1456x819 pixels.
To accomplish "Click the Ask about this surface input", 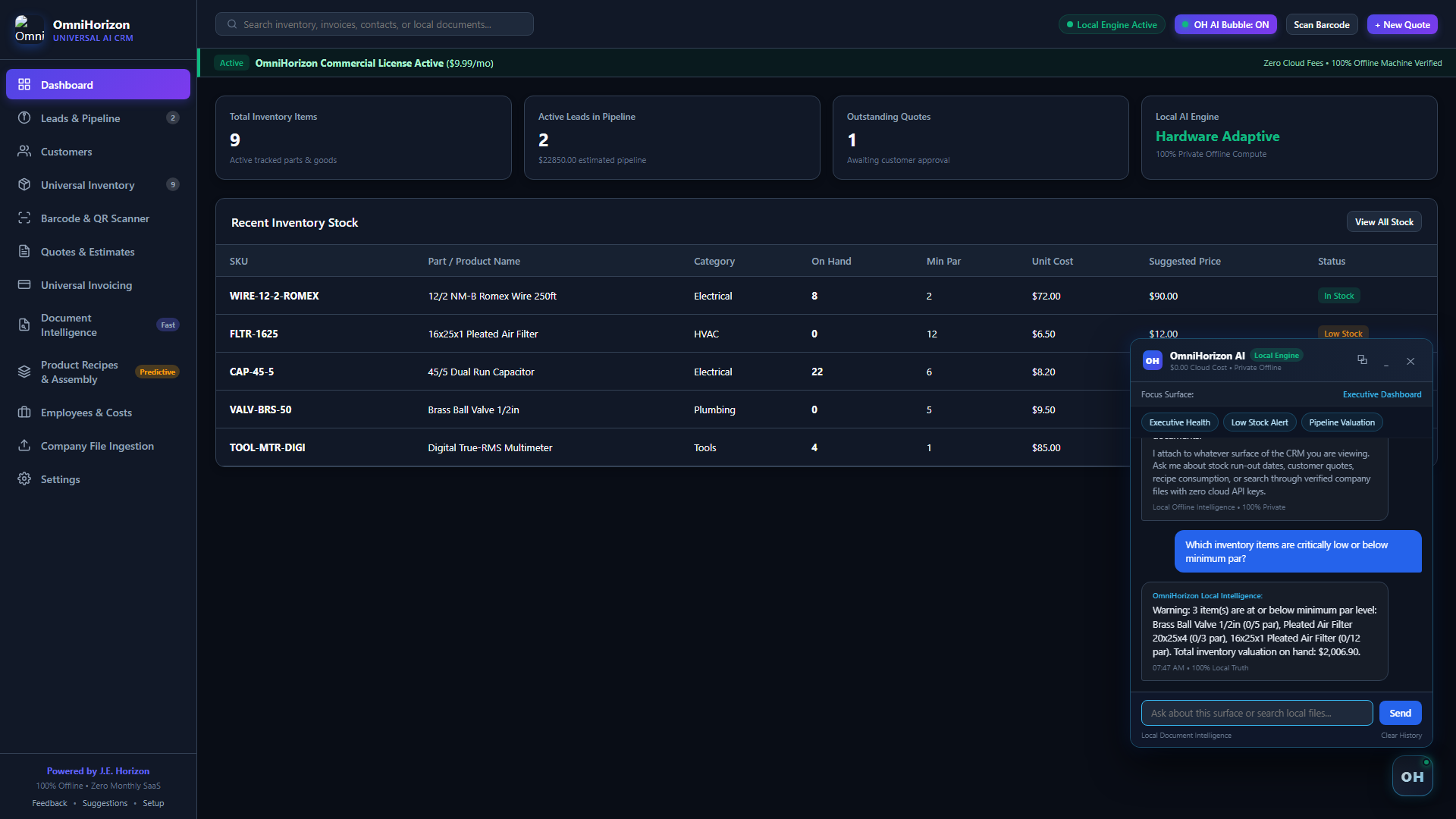I will point(1257,713).
